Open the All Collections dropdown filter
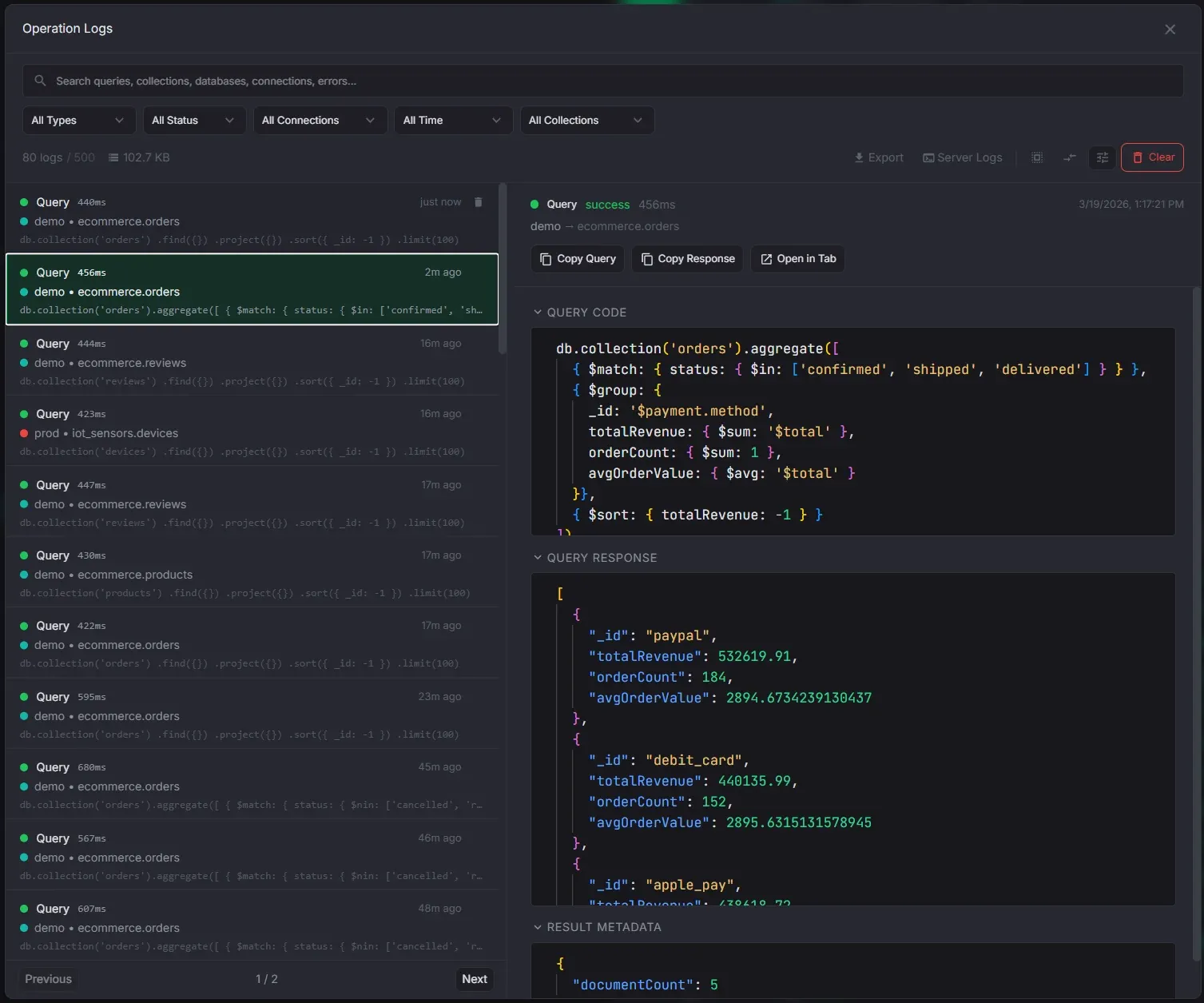1204x1003 pixels. [x=586, y=121]
